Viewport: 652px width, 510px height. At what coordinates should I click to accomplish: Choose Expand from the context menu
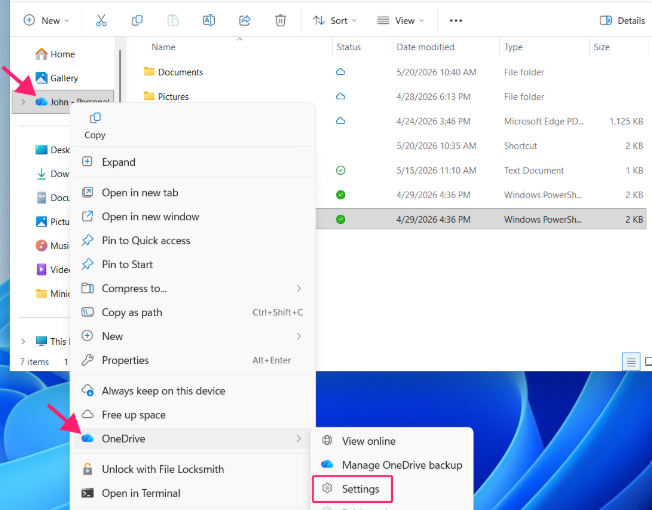coord(193,162)
